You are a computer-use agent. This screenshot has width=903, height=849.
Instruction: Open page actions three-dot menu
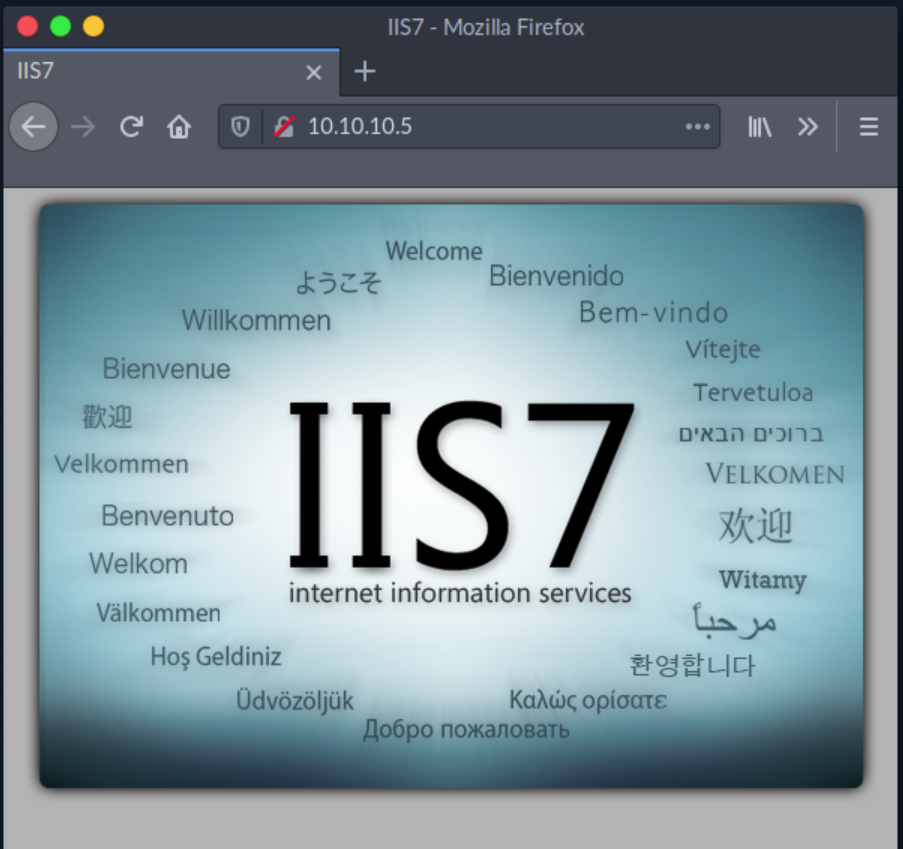tap(697, 127)
